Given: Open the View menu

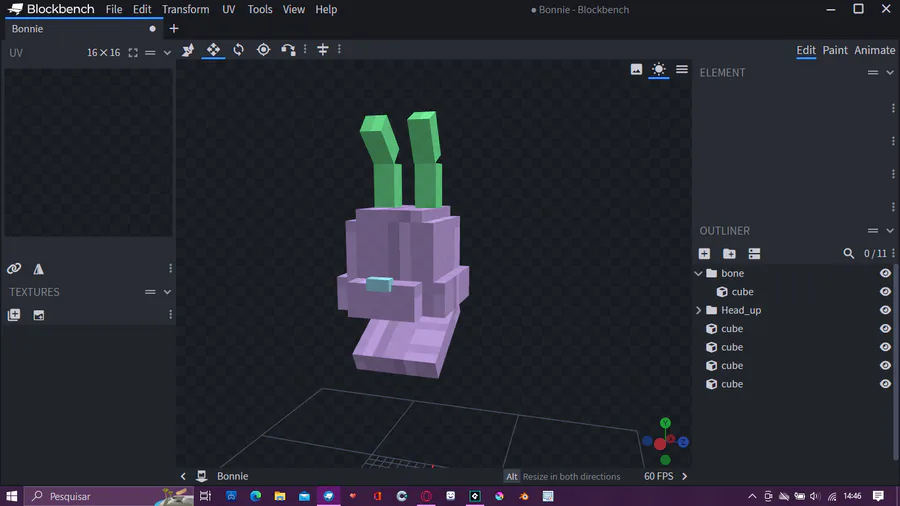Looking at the screenshot, I should (x=293, y=10).
